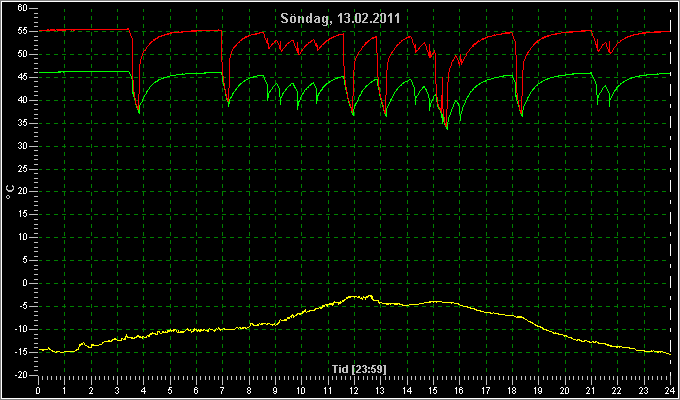Select hour 7 on the time axis

(223, 390)
